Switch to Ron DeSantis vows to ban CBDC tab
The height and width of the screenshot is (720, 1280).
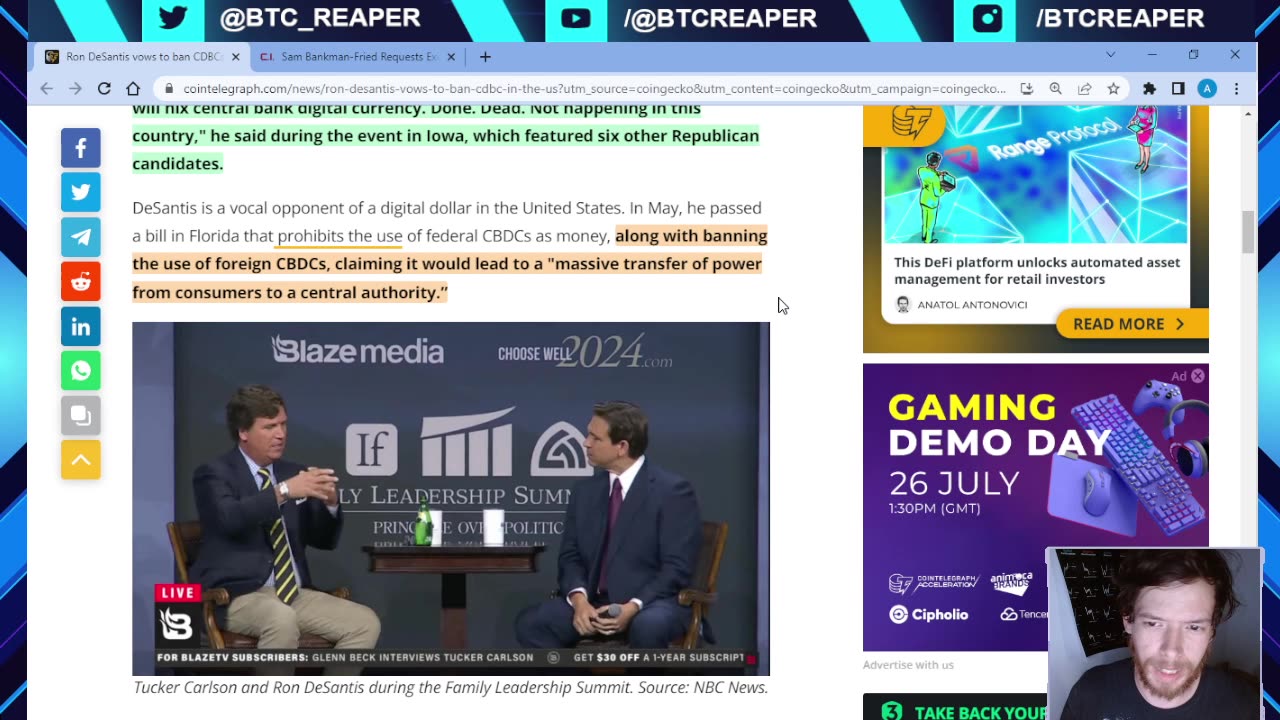click(143, 57)
